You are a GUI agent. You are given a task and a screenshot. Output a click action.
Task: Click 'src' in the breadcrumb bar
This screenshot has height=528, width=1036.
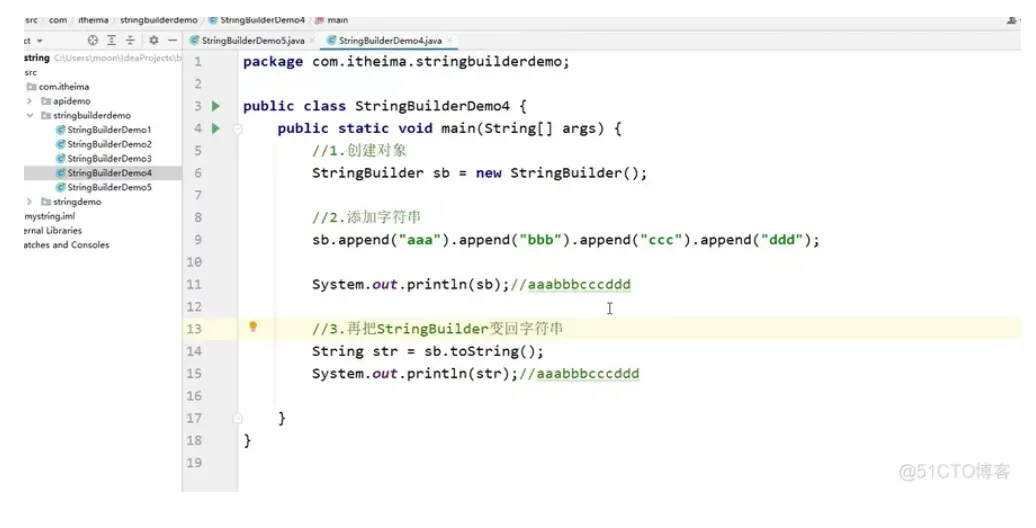pos(31,20)
